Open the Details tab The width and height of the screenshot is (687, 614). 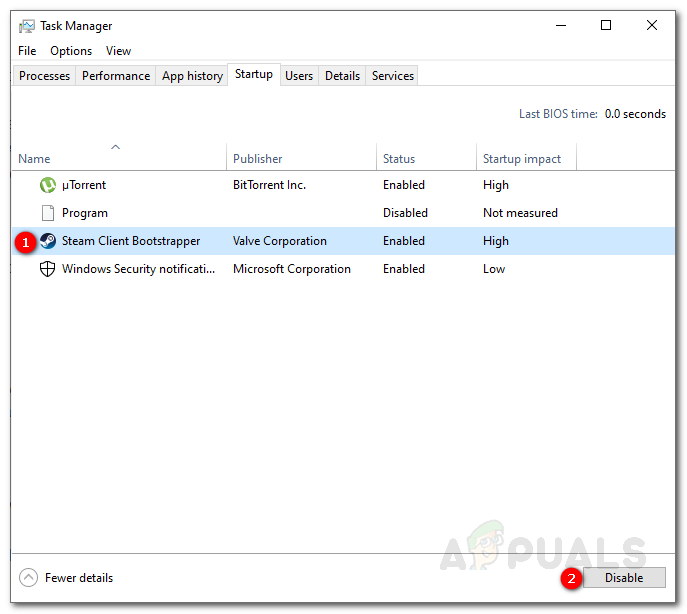click(342, 76)
